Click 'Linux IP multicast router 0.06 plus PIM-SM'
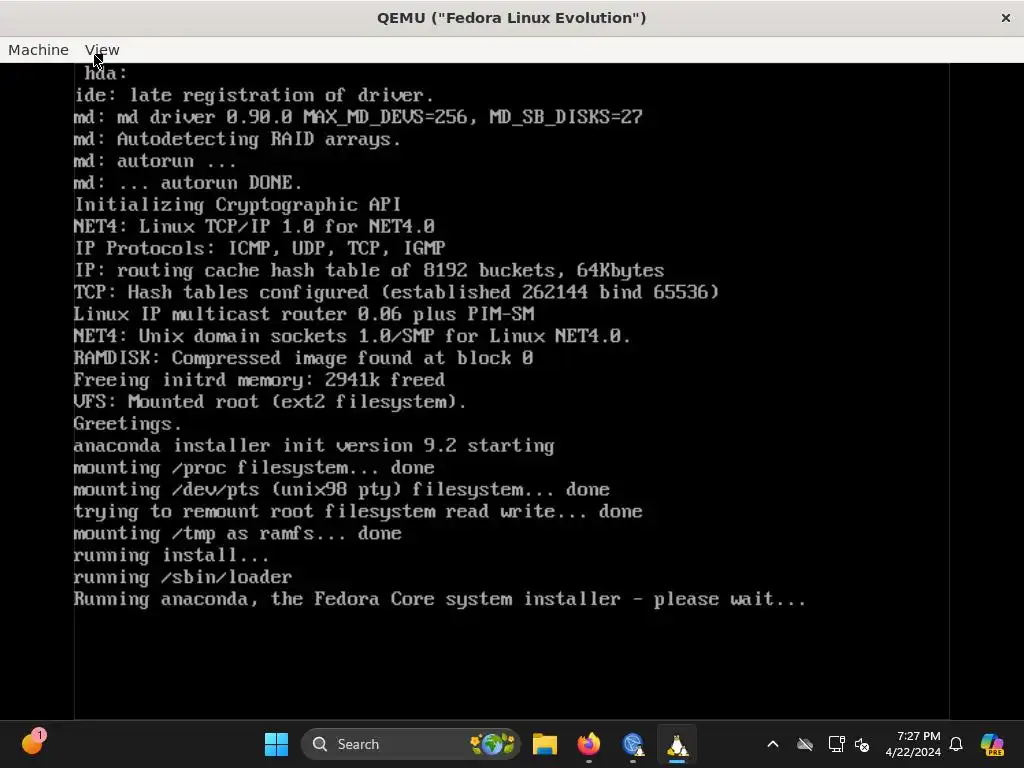1024x768 pixels. [304, 314]
